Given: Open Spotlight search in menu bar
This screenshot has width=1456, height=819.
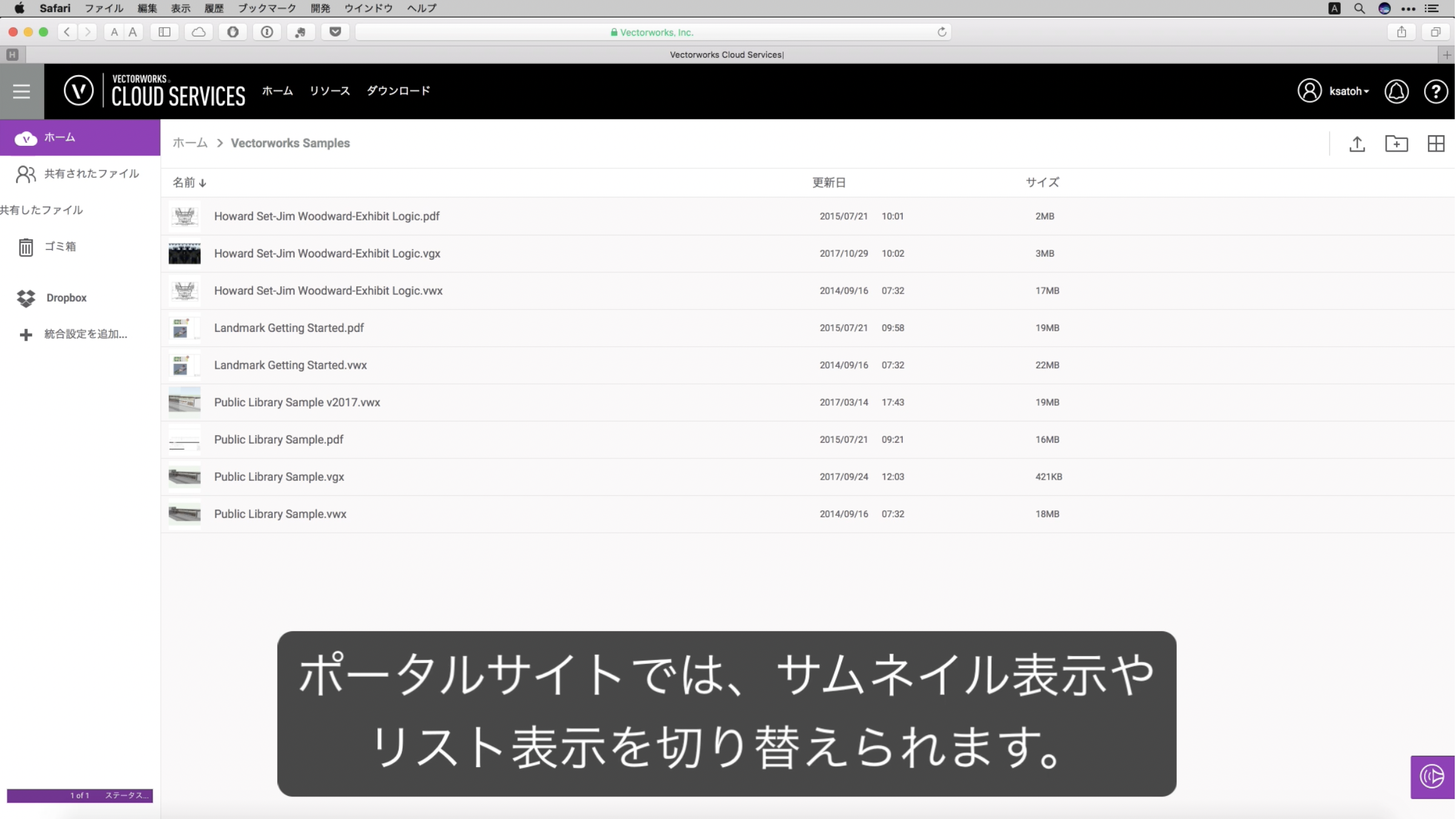Looking at the screenshot, I should [1359, 8].
